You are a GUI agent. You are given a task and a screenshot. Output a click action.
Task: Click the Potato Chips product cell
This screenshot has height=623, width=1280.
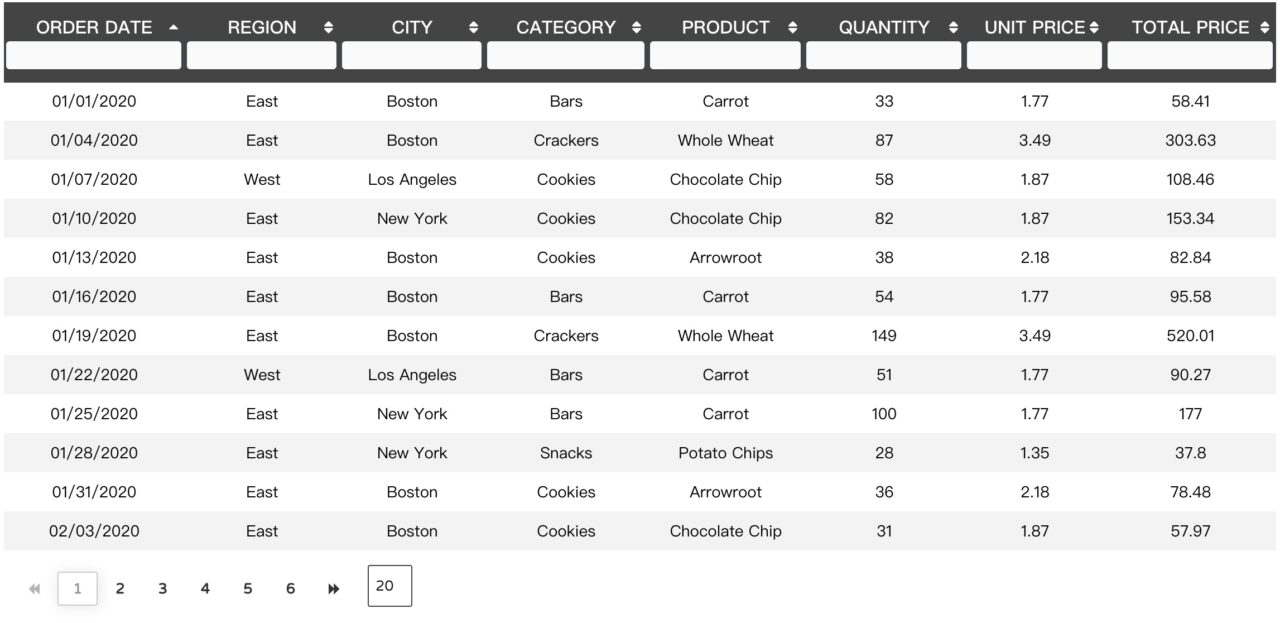point(726,453)
